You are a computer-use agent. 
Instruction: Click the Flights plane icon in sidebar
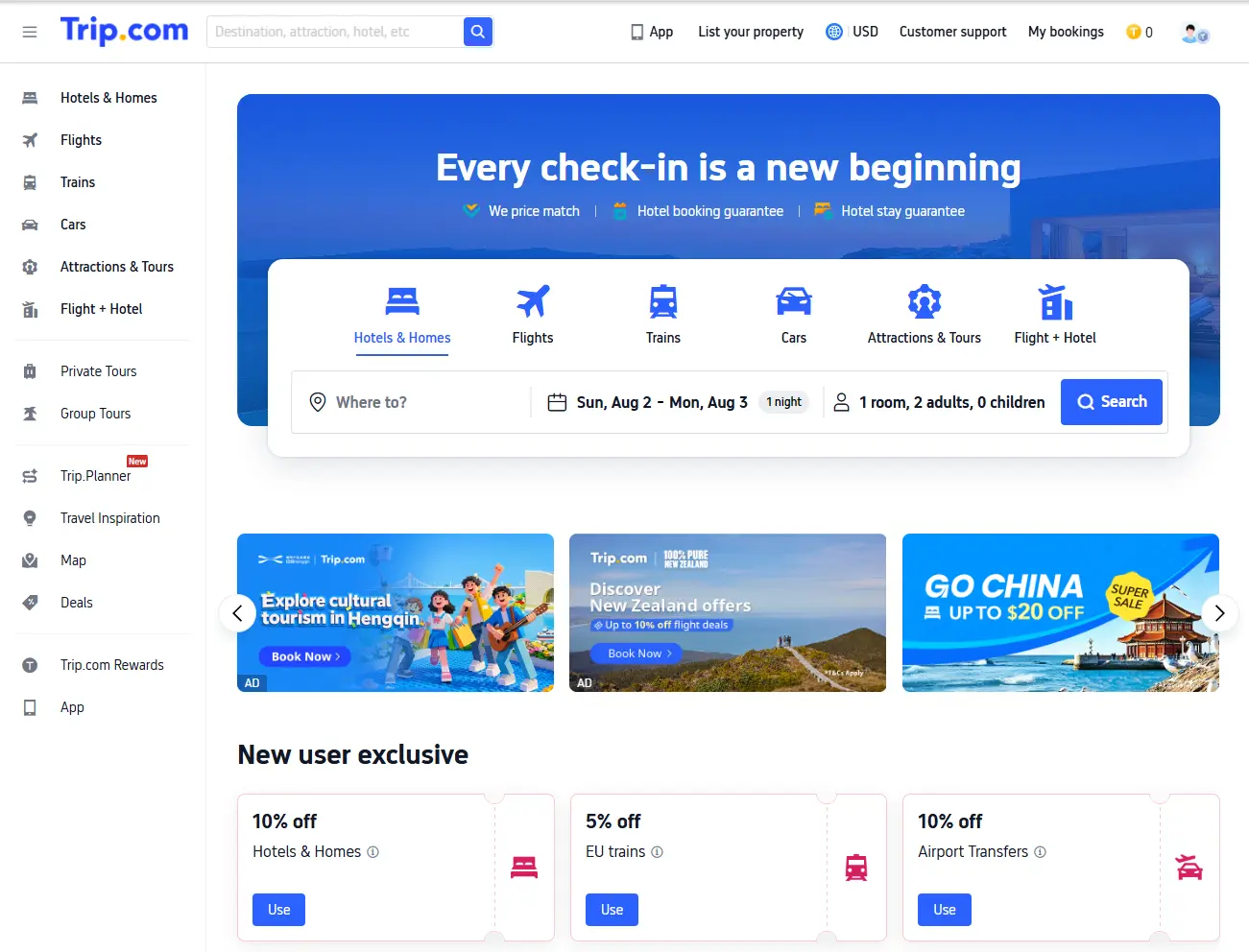[x=30, y=140]
